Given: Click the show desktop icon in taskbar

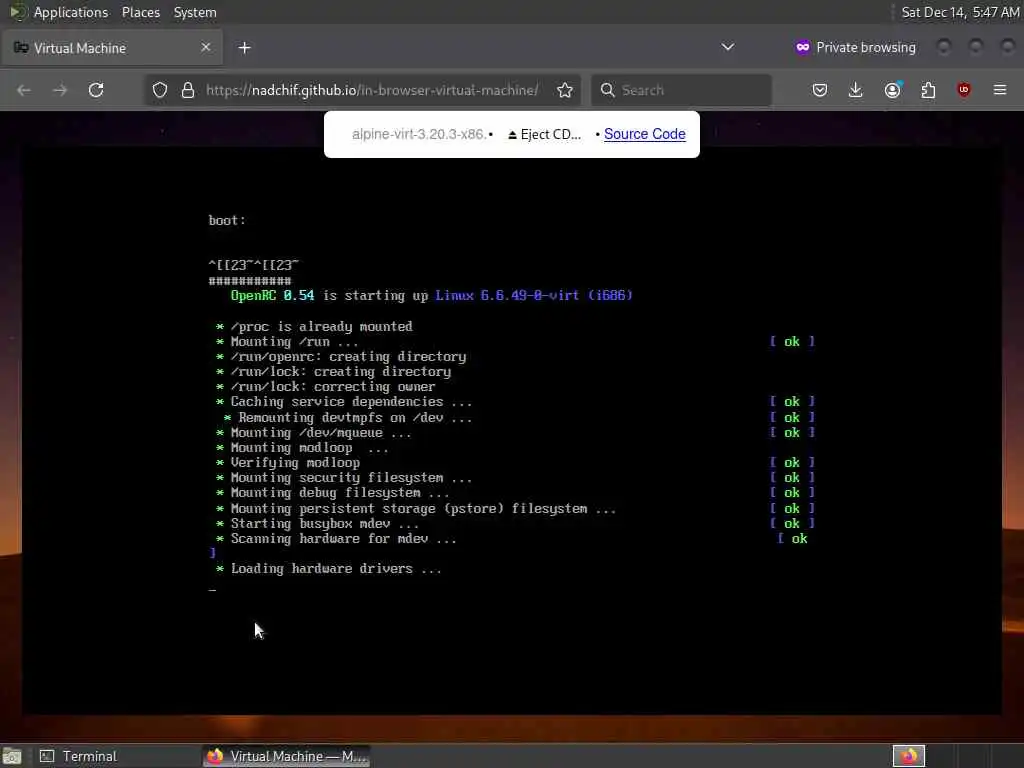Looking at the screenshot, I should point(12,757).
